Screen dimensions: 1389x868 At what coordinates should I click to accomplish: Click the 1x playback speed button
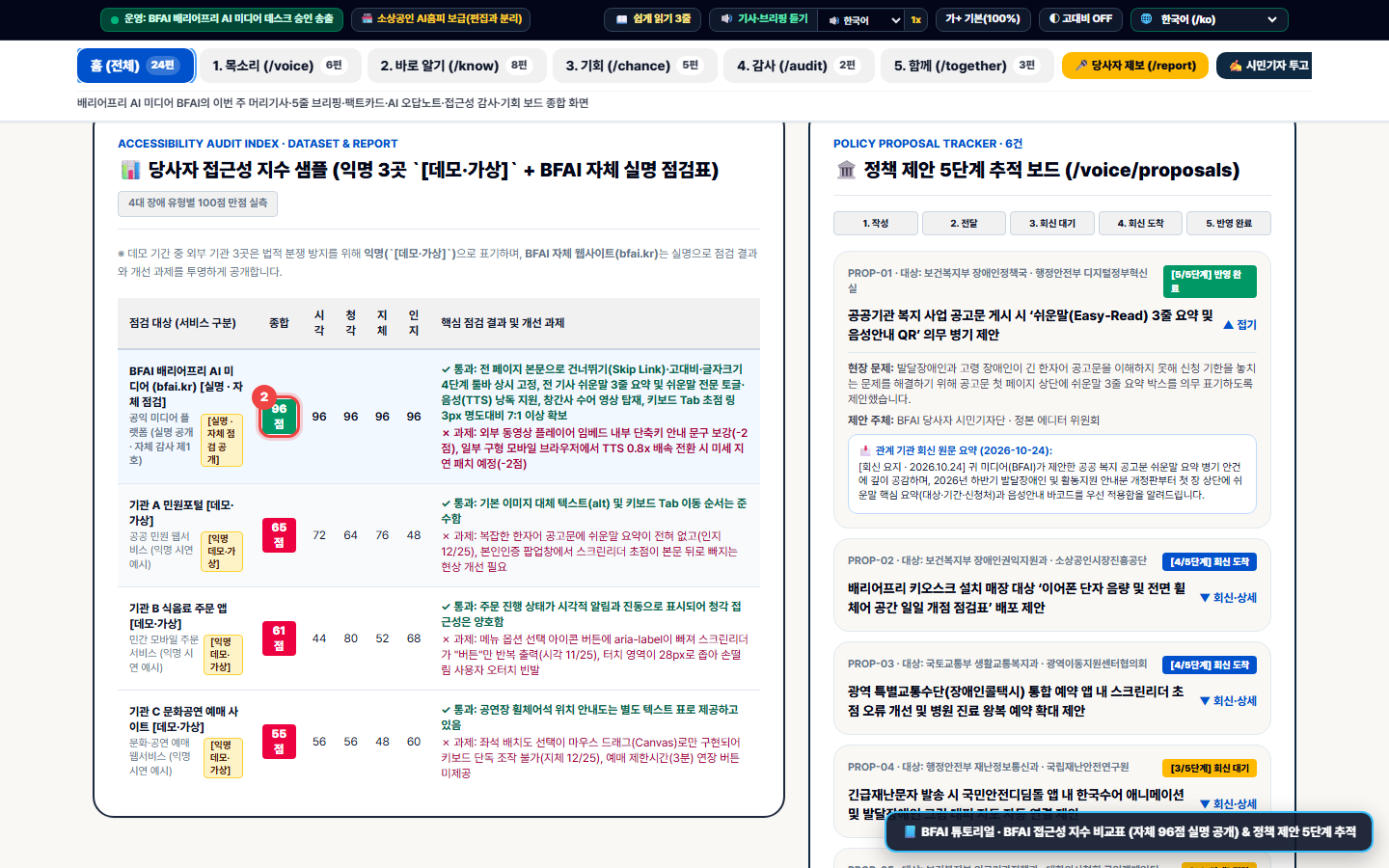point(916,20)
